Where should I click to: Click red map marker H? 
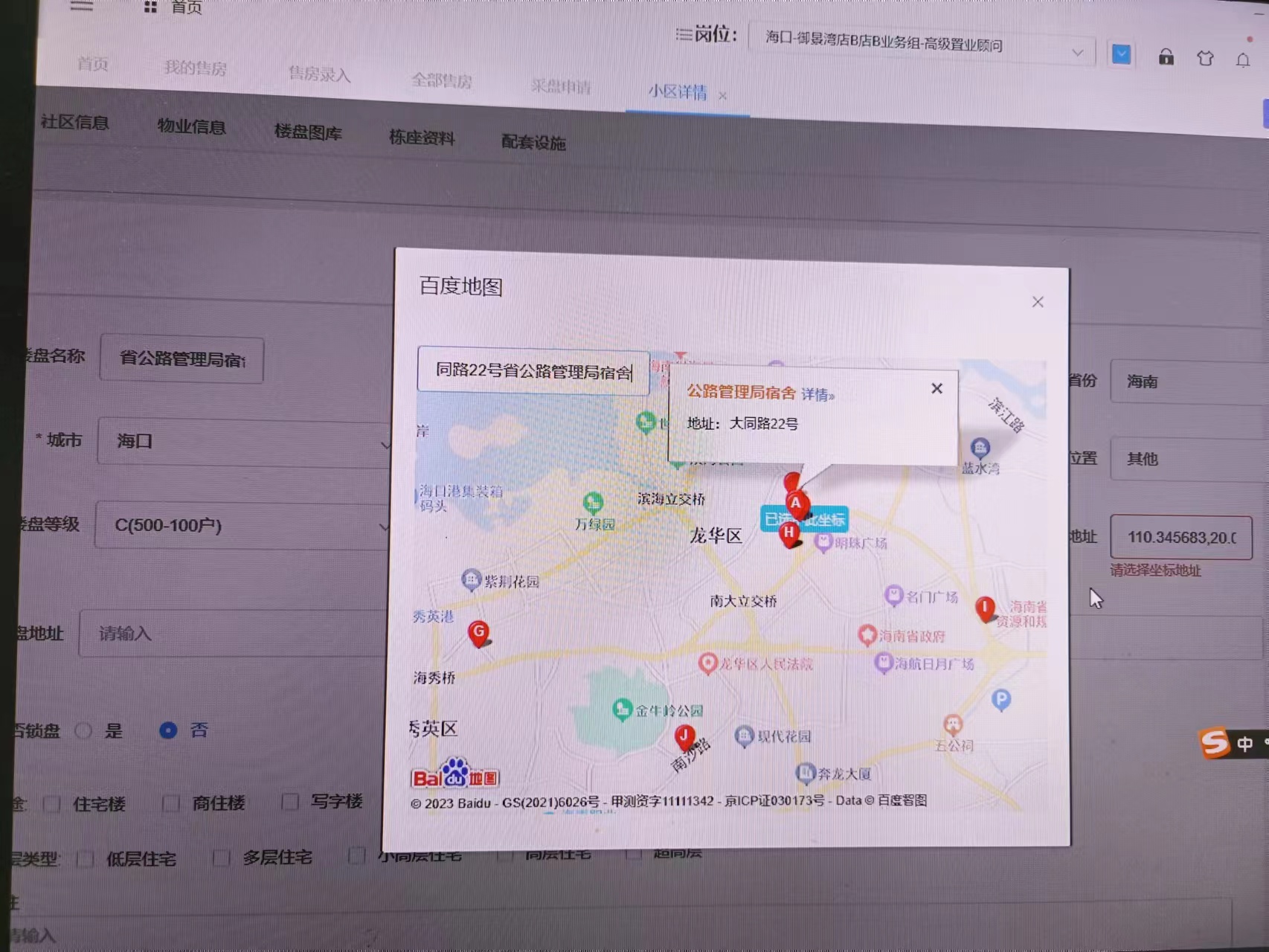tap(789, 534)
